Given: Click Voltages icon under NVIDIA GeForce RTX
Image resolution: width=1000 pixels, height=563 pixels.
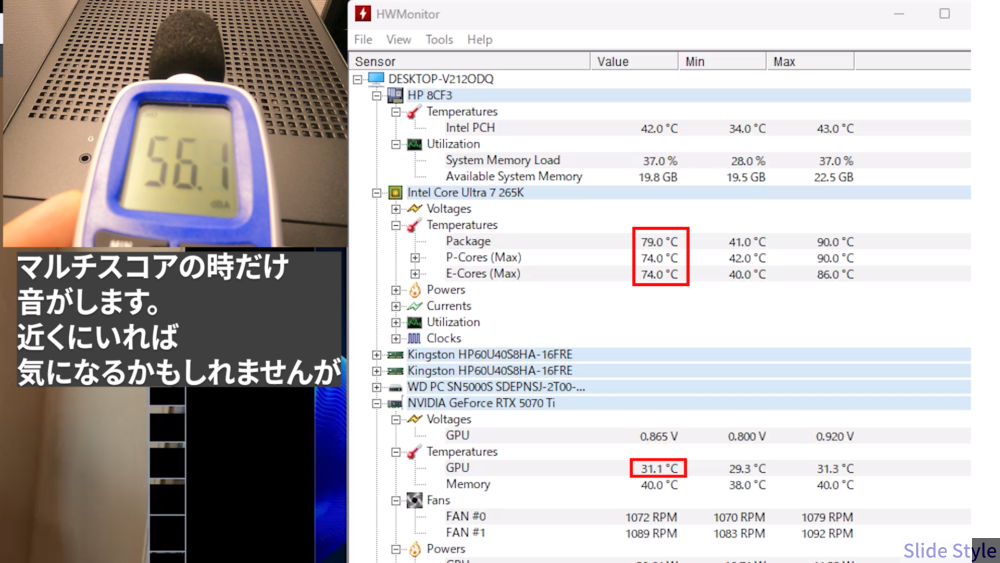Looking at the screenshot, I should (x=415, y=419).
